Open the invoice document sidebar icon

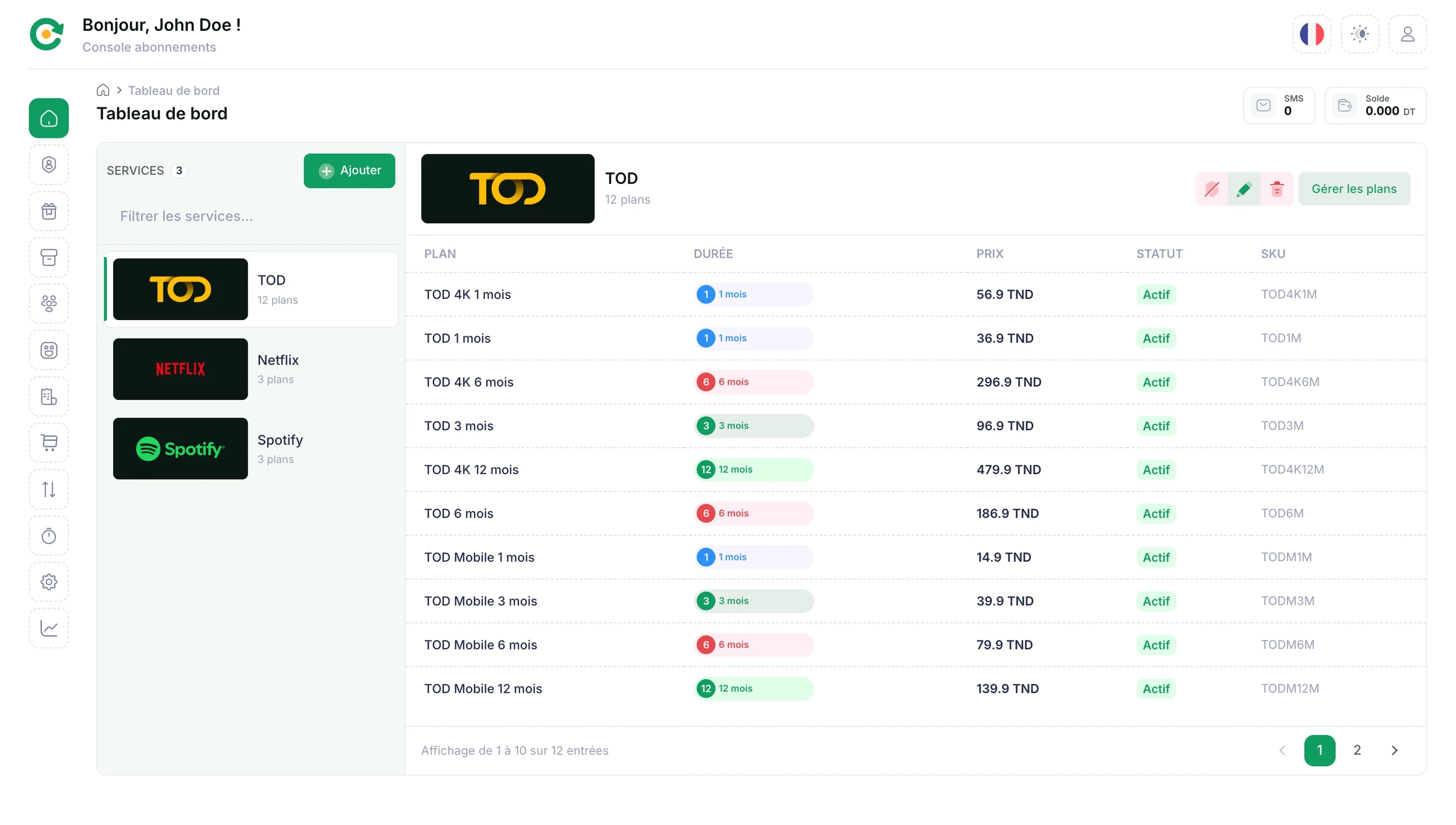click(x=49, y=397)
